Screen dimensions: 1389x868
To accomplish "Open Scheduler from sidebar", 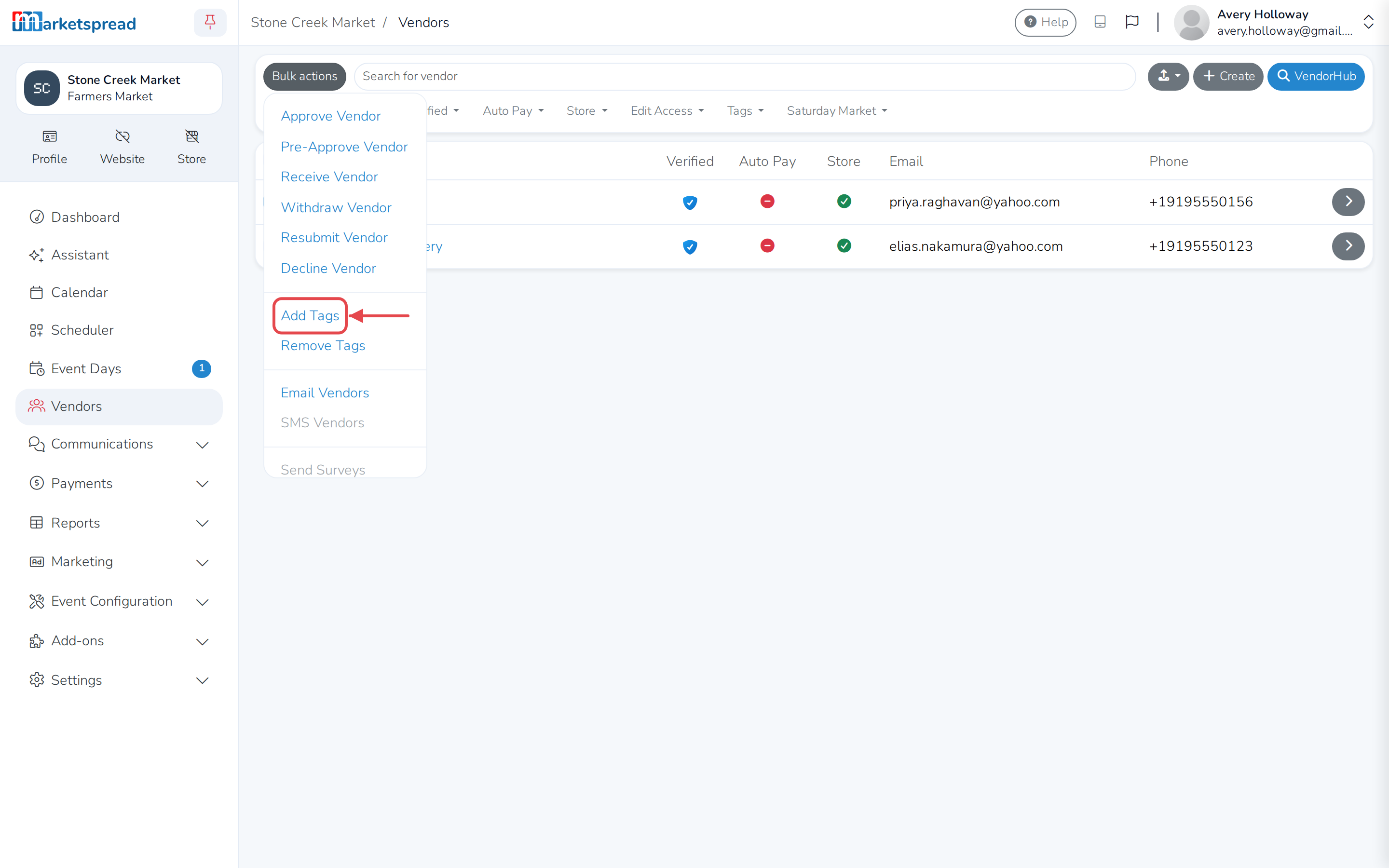I will [119, 330].
